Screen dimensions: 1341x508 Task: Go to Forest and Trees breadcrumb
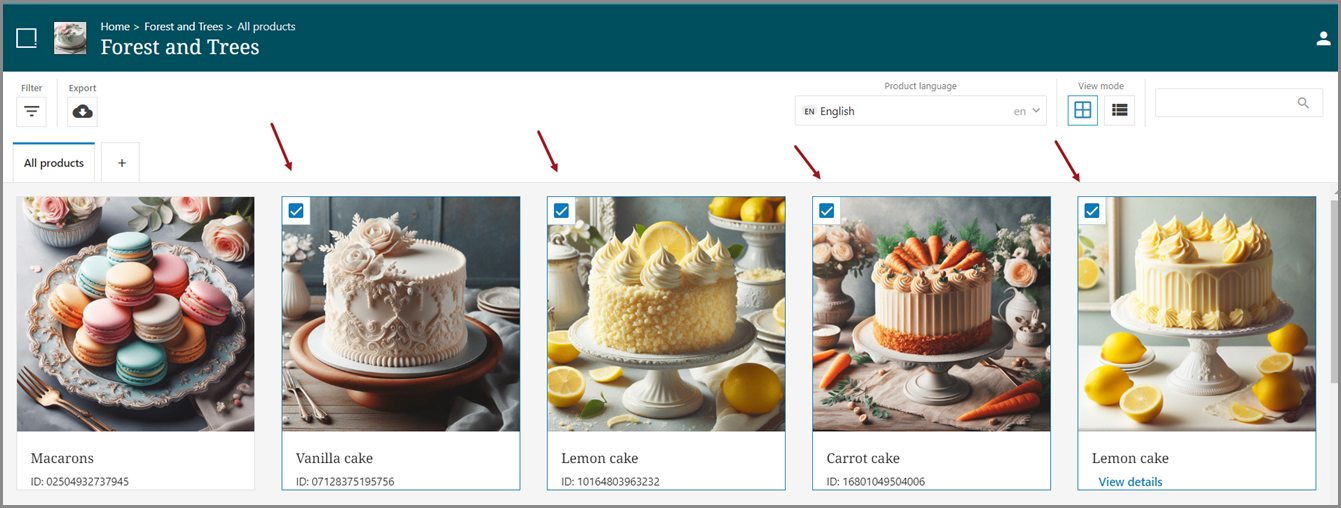tap(183, 27)
